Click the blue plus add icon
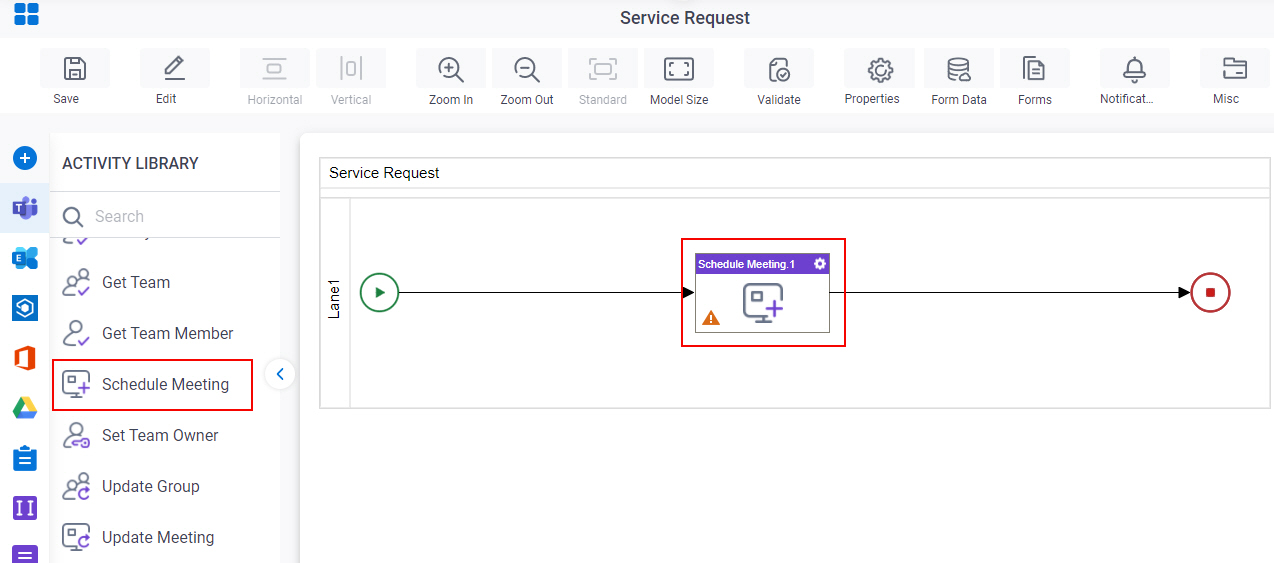 coord(25,158)
